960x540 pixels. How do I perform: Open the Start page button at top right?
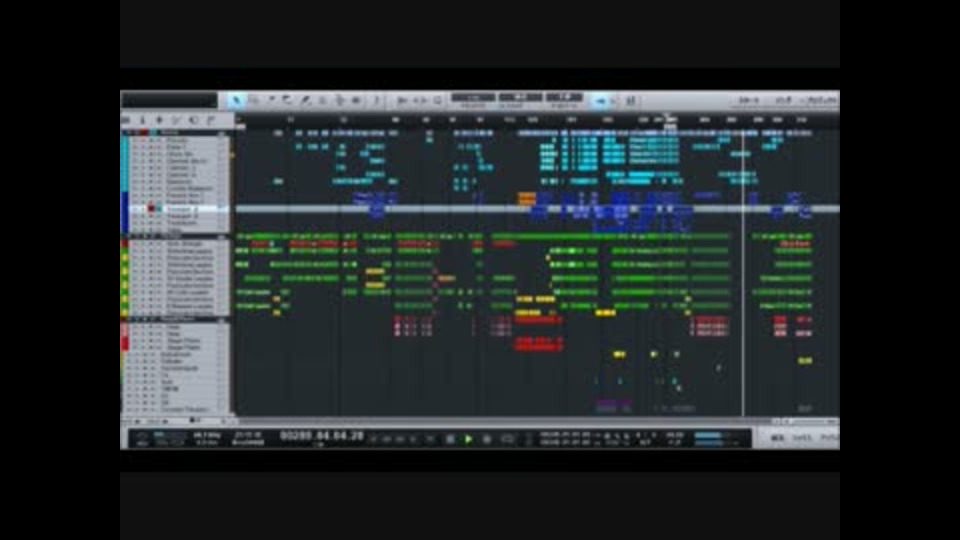(749, 100)
